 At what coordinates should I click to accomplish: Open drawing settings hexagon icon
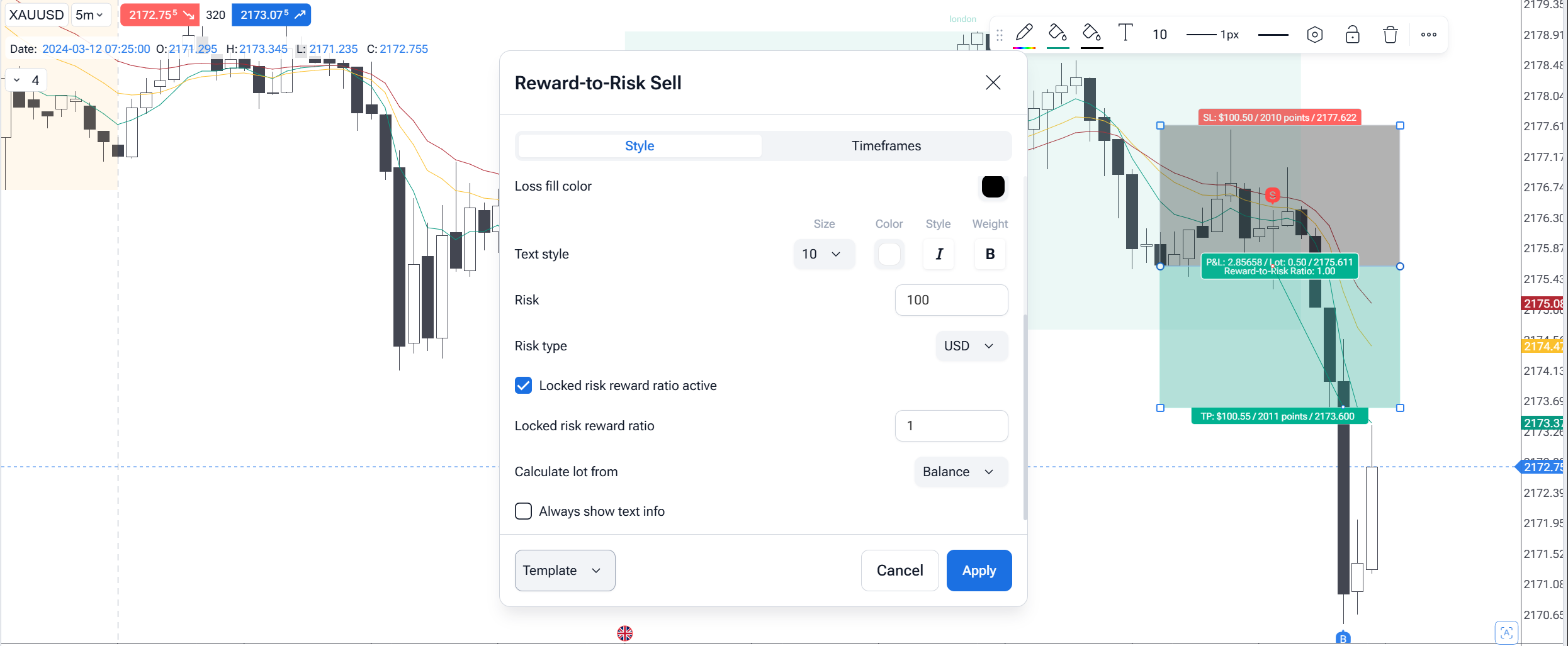pos(1314,35)
